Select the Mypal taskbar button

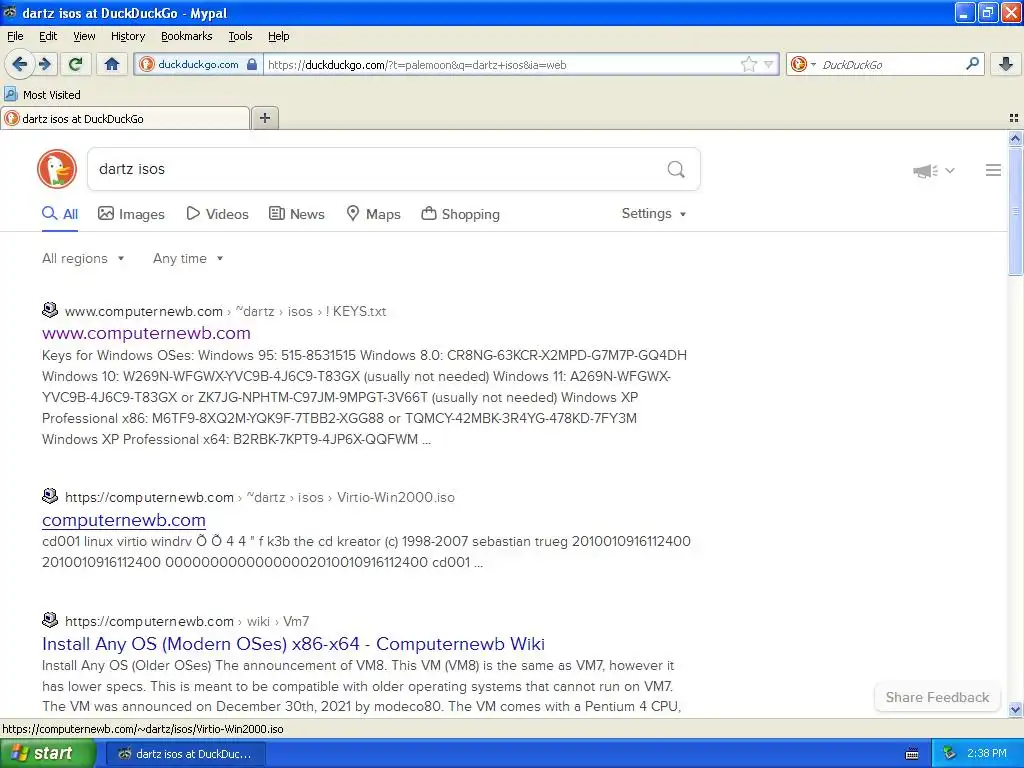(185, 754)
